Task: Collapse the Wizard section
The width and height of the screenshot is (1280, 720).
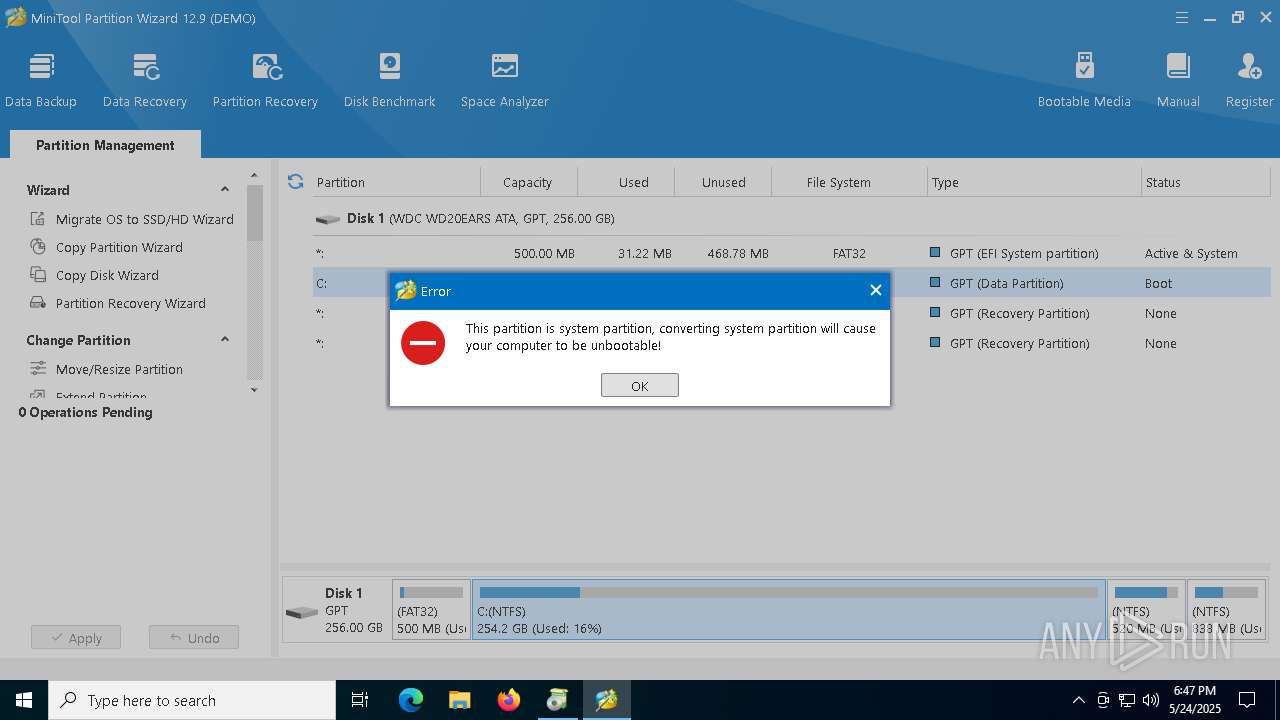Action: tap(224, 190)
